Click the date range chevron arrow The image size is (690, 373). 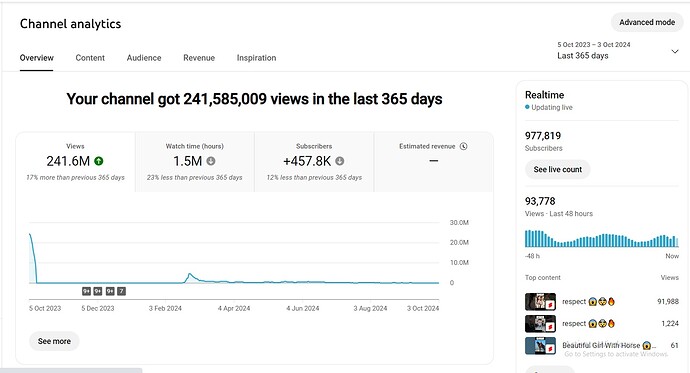click(675, 51)
